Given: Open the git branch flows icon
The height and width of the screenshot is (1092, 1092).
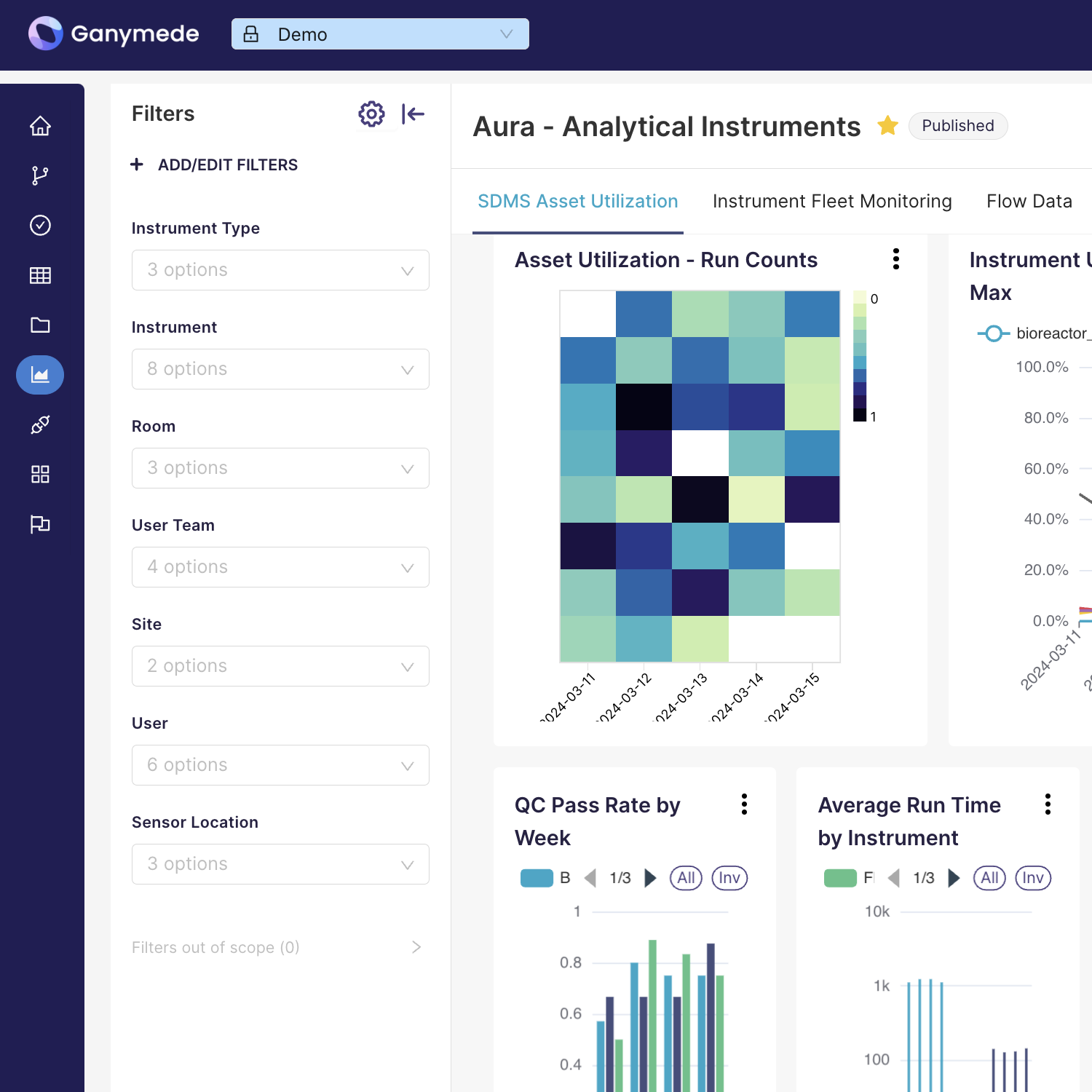Looking at the screenshot, I should tap(40, 175).
